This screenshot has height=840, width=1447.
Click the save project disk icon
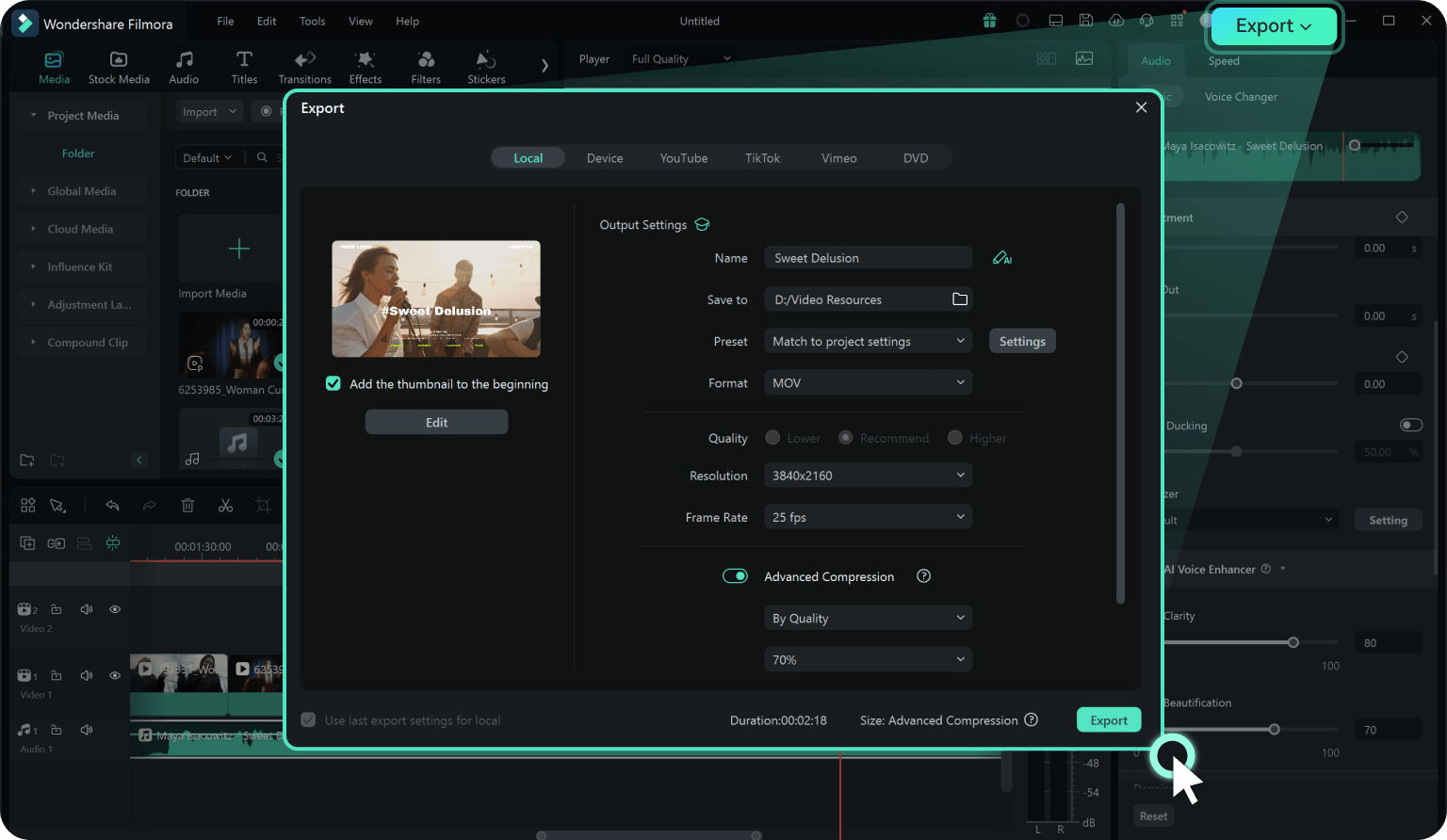click(x=1086, y=21)
